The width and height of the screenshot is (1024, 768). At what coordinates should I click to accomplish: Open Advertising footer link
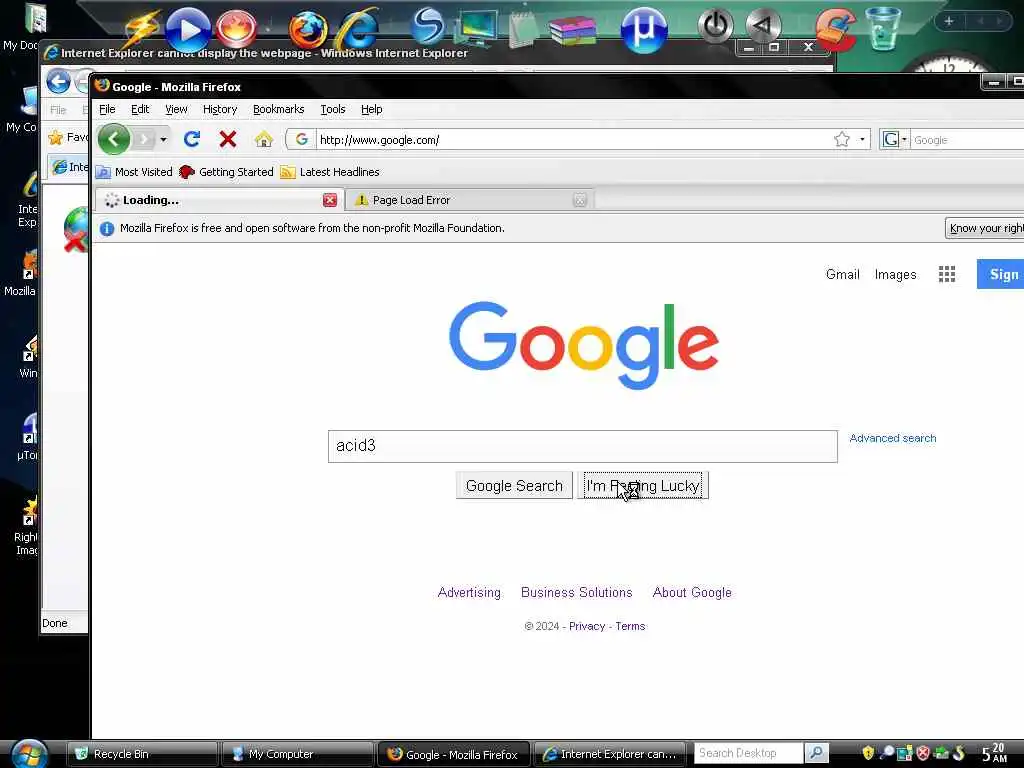click(x=469, y=592)
